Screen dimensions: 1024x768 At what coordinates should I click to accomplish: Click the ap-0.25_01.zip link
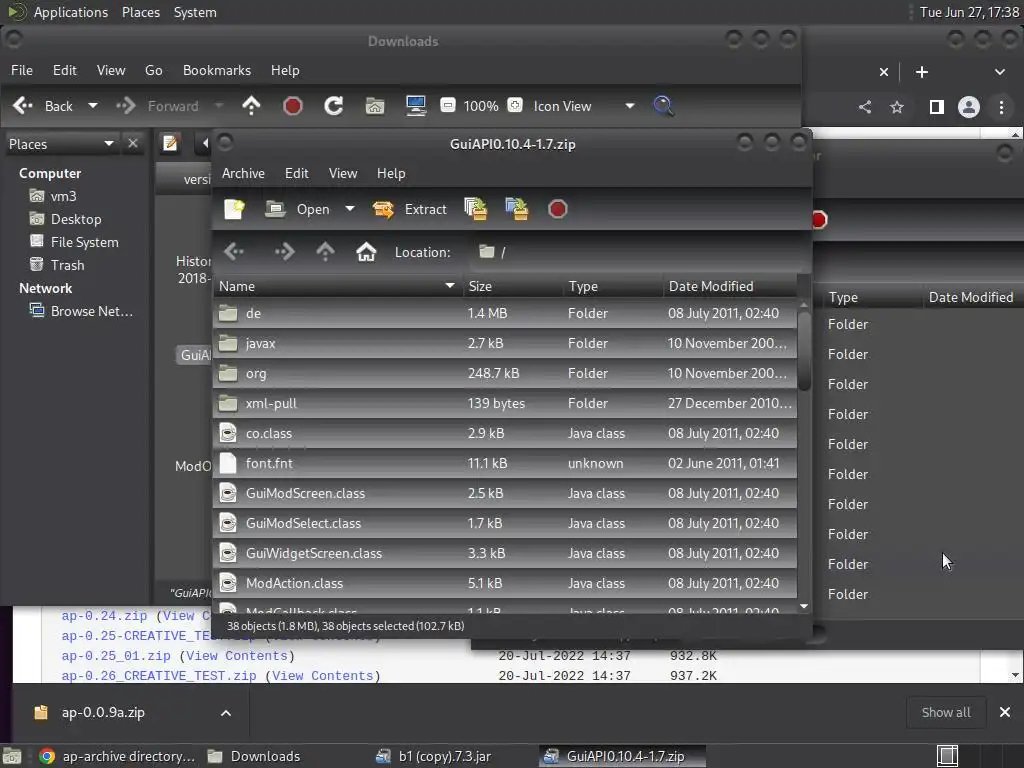(x=116, y=656)
